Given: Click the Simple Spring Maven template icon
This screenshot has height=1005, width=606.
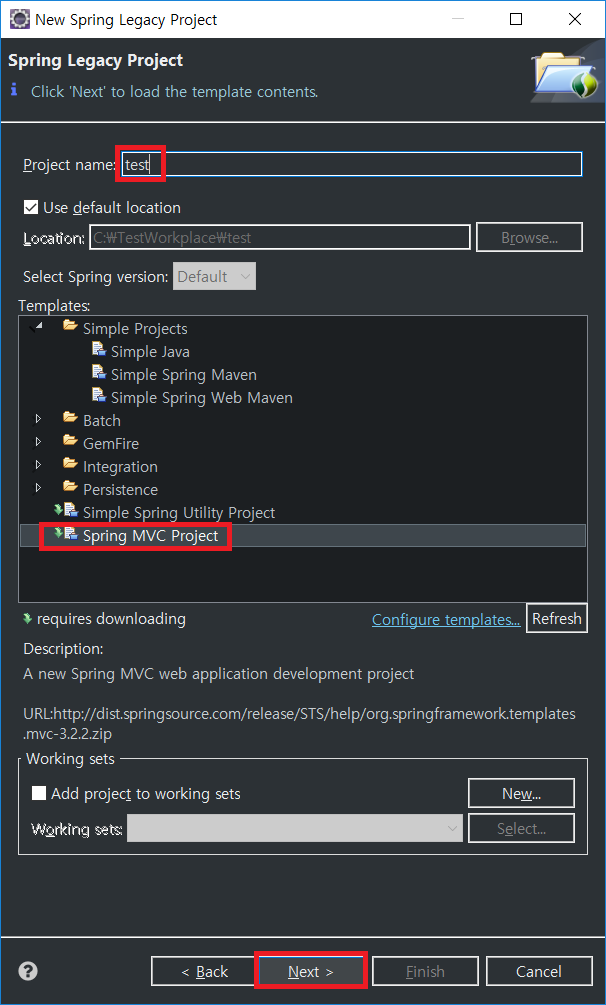Looking at the screenshot, I should click(x=98, y=374).
